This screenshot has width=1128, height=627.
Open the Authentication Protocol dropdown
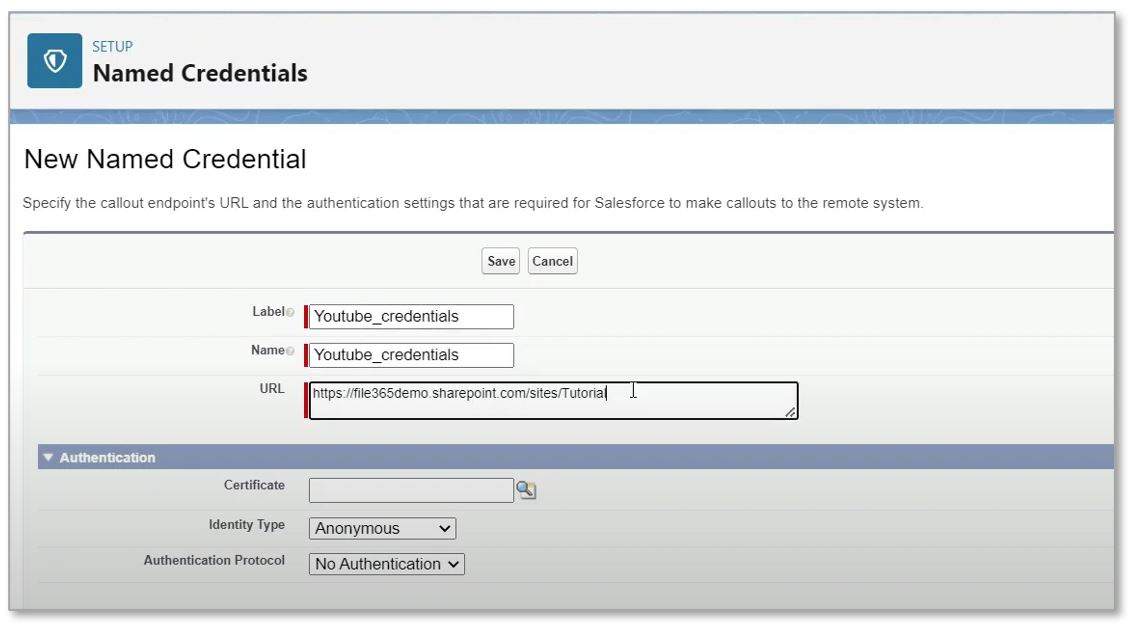tap(386, 564)
